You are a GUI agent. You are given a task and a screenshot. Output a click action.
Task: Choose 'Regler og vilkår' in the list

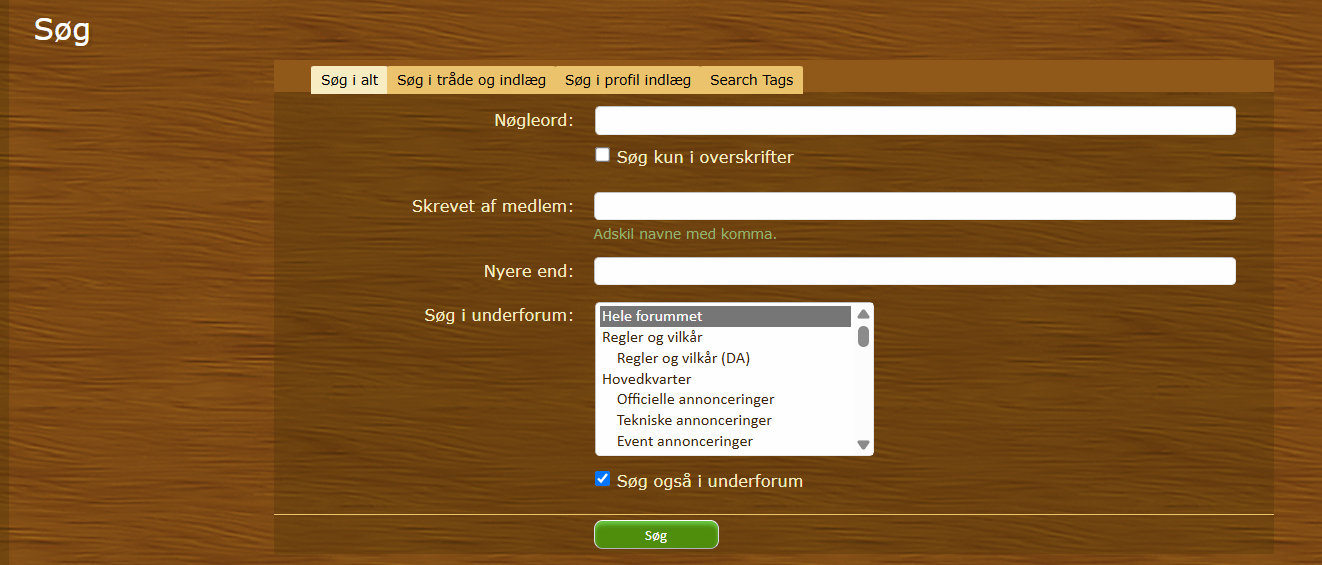725,337
